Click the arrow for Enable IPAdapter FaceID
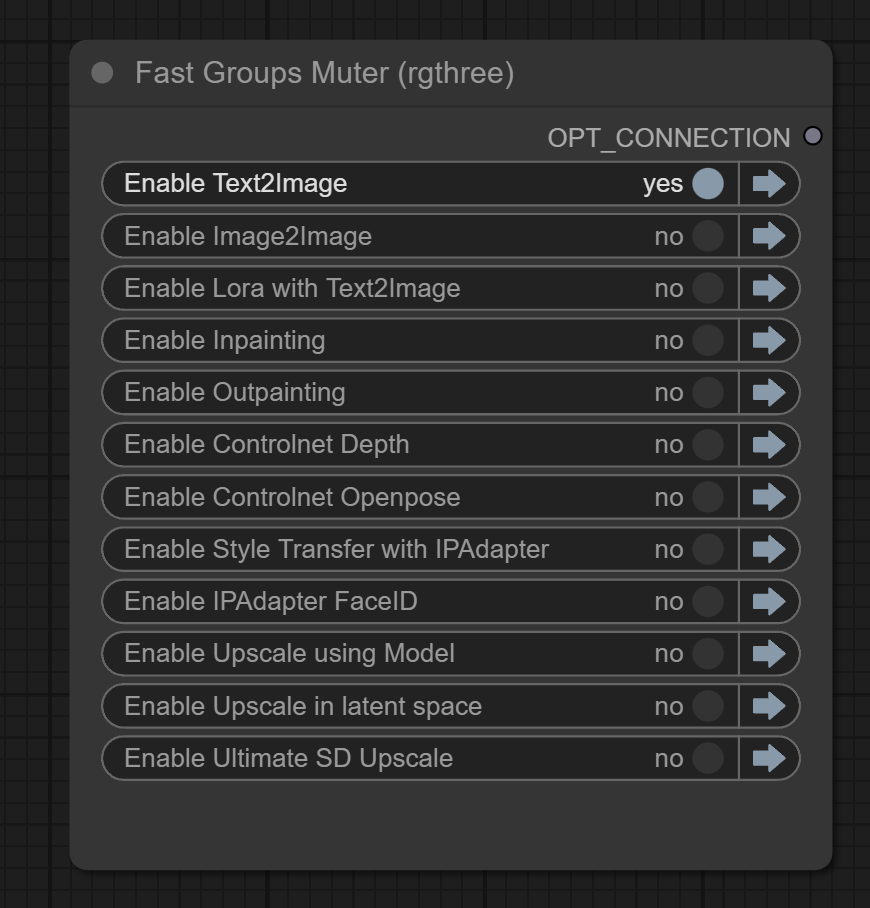Viewport: 870px width, 908px height. 769,601
